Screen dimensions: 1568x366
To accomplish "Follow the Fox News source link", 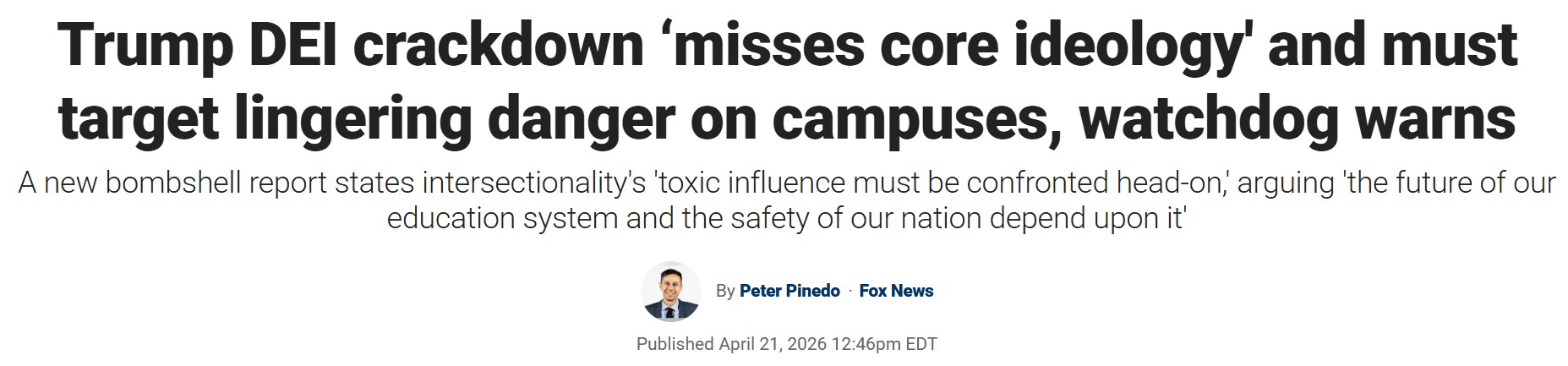I will (x=896, y=291).
